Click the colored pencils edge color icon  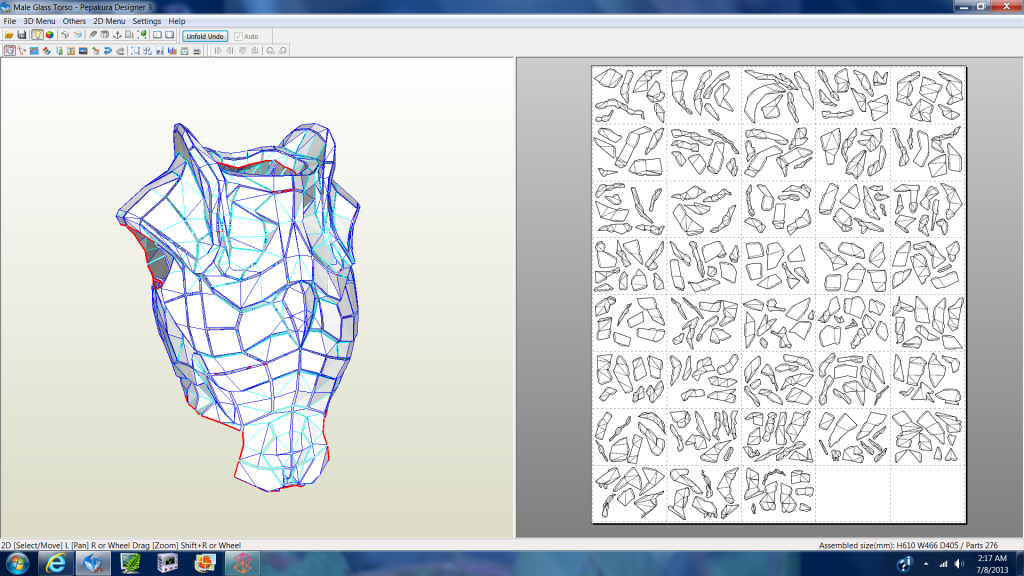46,50
